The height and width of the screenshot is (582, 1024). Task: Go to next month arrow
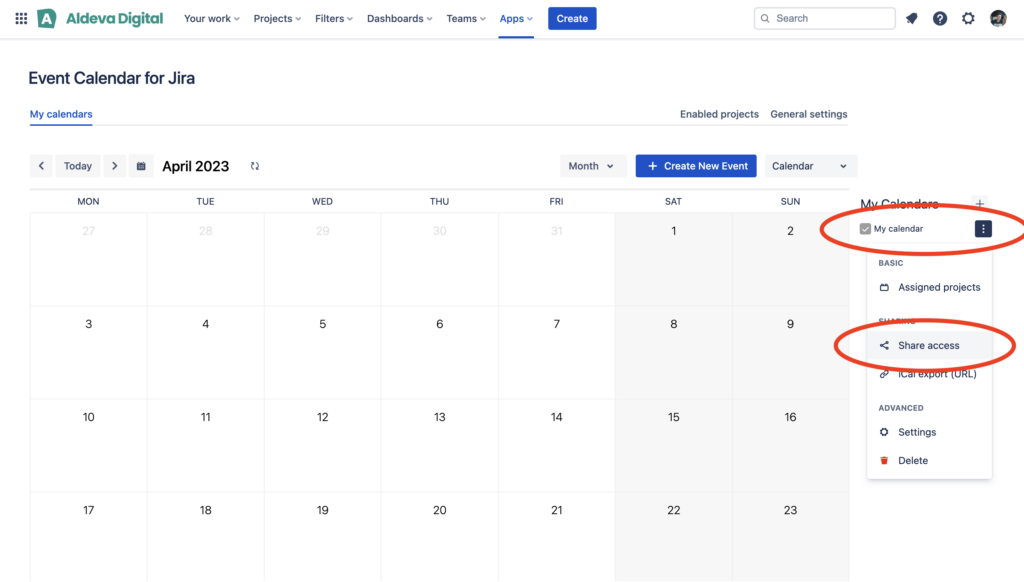(x=114, y=166)
